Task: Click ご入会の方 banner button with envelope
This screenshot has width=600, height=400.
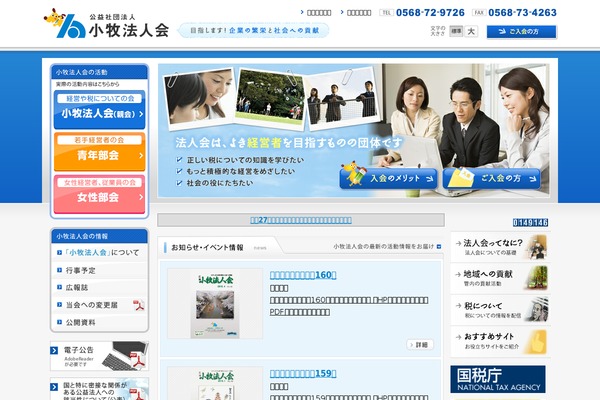Action: (491, 178)
